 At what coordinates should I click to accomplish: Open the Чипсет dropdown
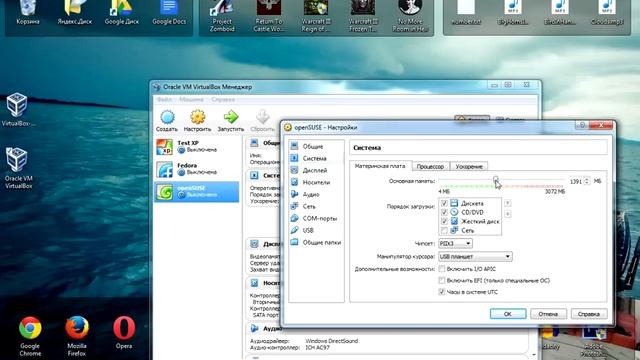(455, 243)
